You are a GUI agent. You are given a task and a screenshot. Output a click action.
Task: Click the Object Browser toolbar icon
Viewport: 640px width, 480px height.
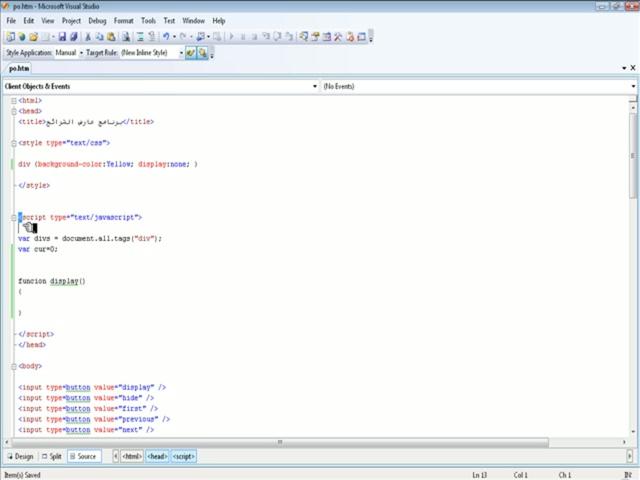(x=327, y=37)
